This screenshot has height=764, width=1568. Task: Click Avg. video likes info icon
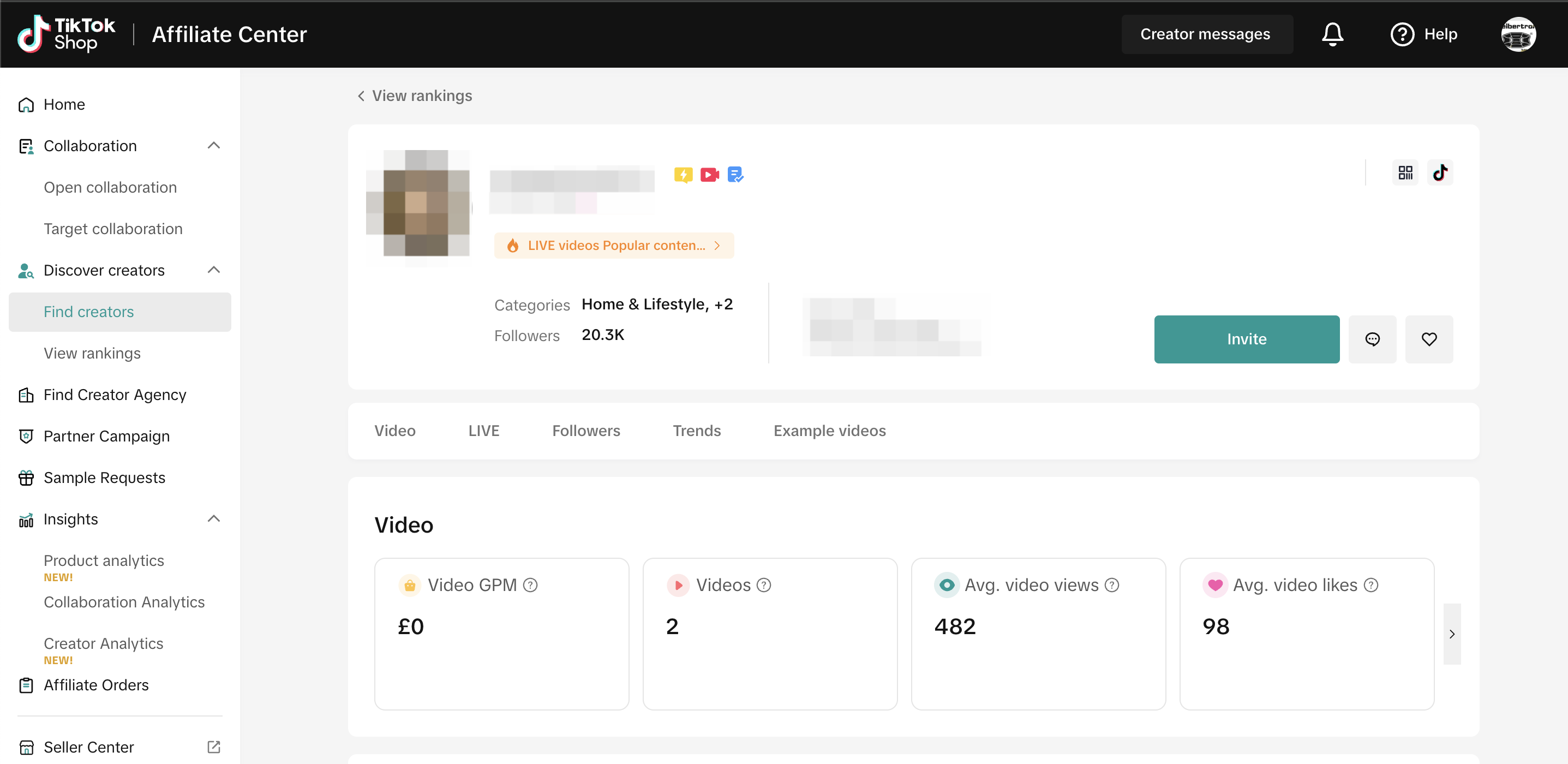point(1371,585)
